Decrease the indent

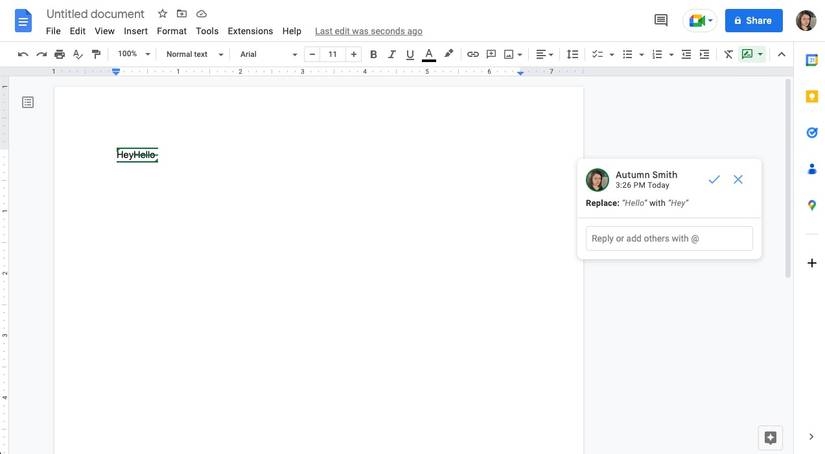pos(686,54)
